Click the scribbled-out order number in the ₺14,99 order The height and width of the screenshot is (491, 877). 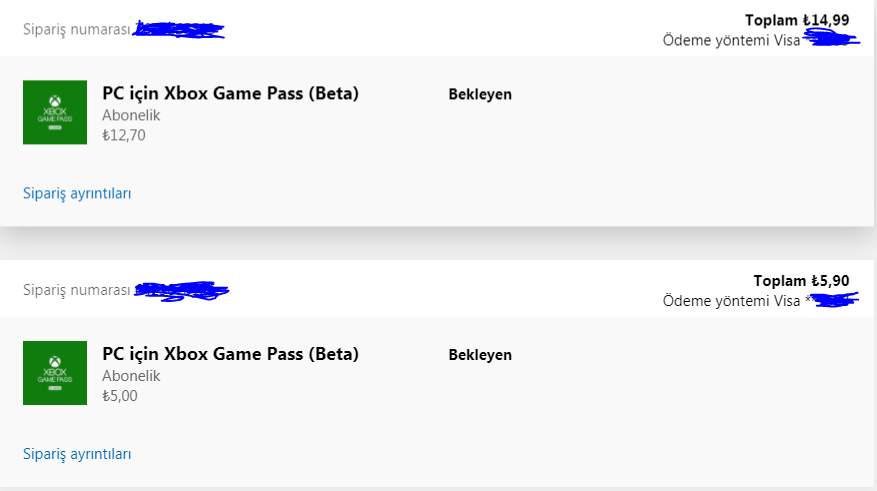pos(178,30)
